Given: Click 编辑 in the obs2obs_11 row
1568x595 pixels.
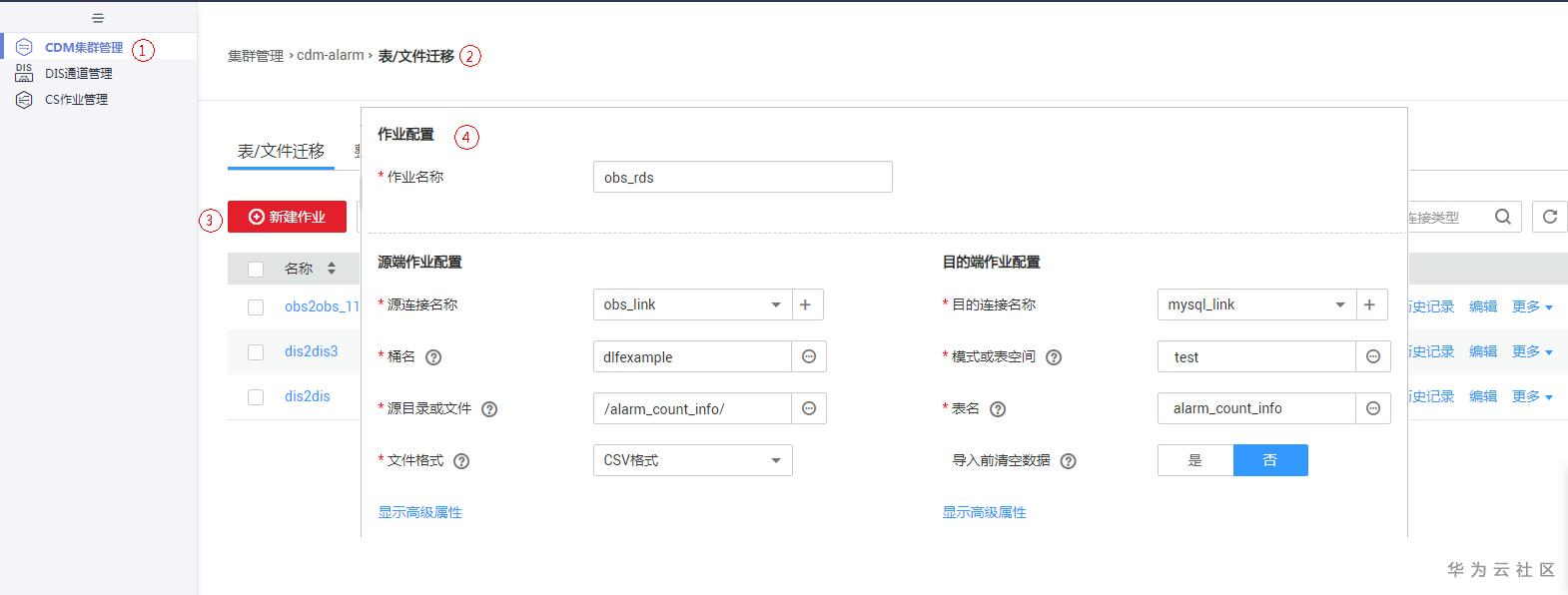Looking at the screenshot, I should coord(1483,306).
